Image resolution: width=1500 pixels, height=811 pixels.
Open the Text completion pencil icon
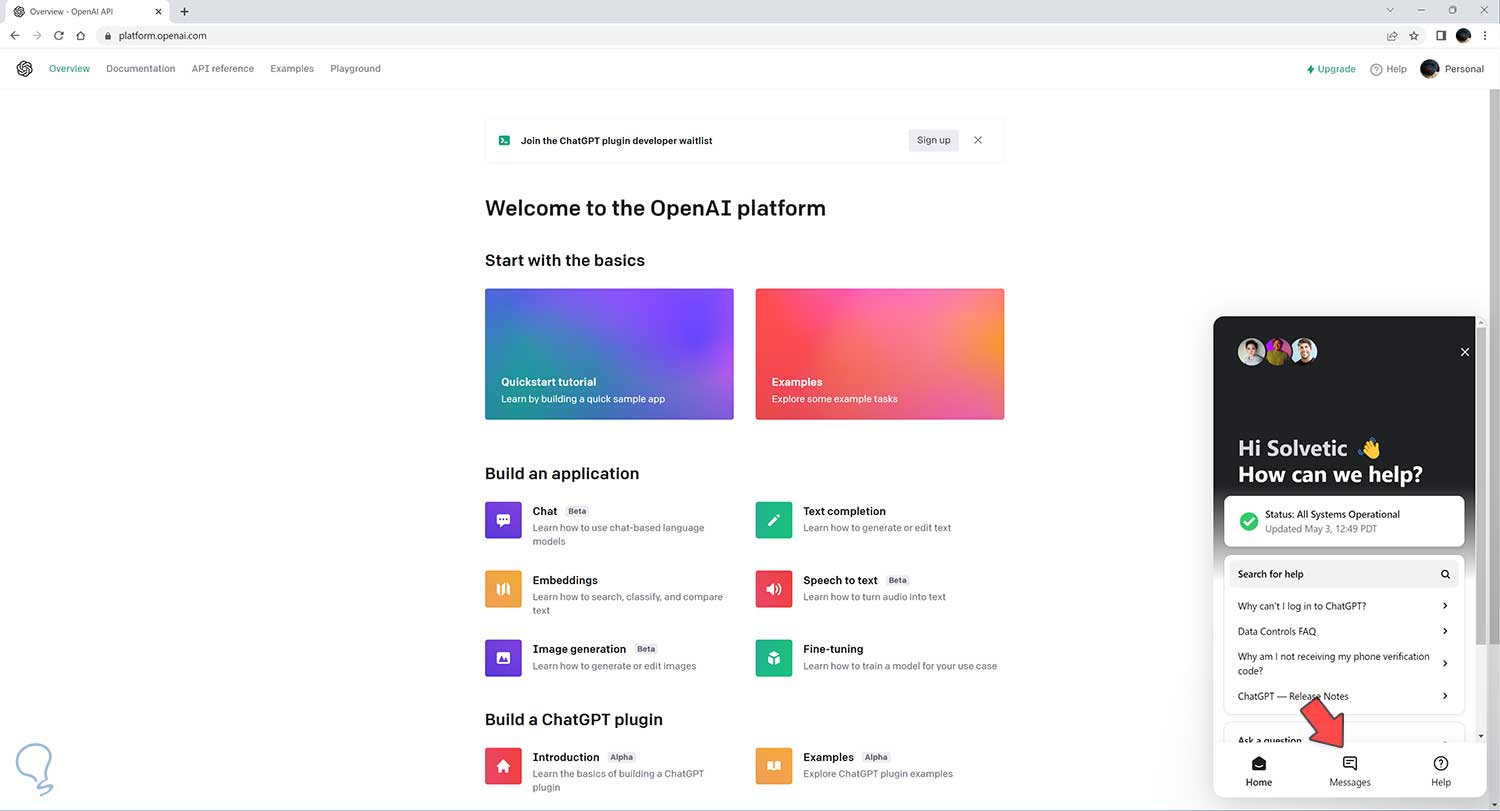point(774,520)
